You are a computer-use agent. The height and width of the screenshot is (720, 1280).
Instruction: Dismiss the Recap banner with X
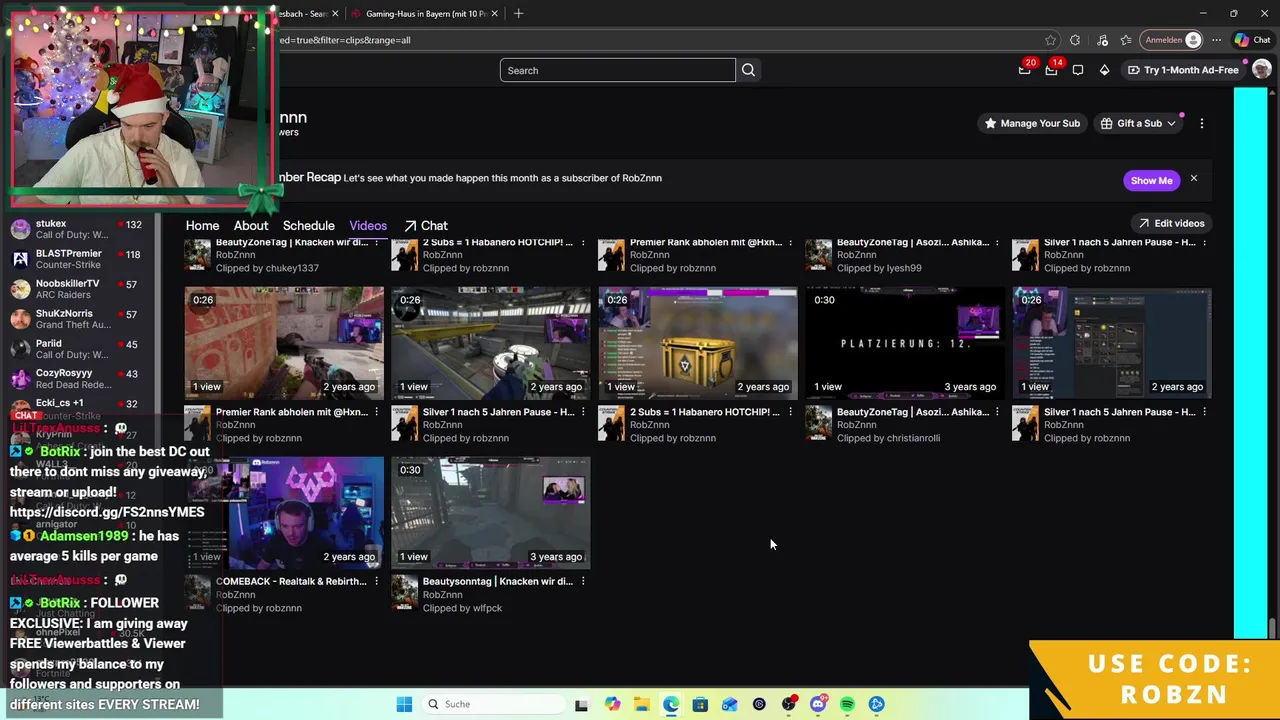pos(1193,179)
